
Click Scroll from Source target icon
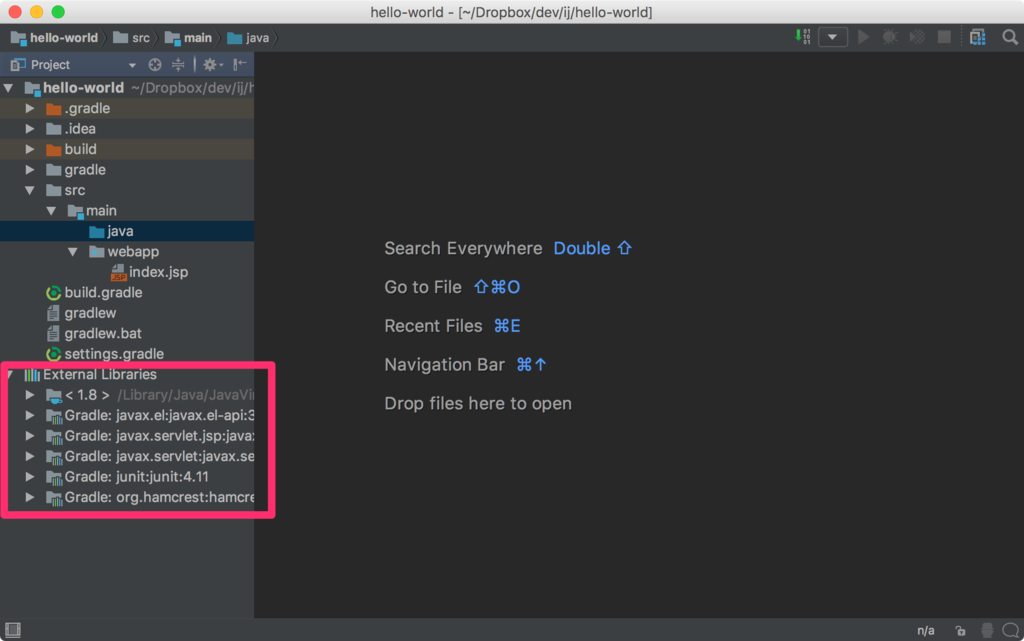[x=155, y=65]
